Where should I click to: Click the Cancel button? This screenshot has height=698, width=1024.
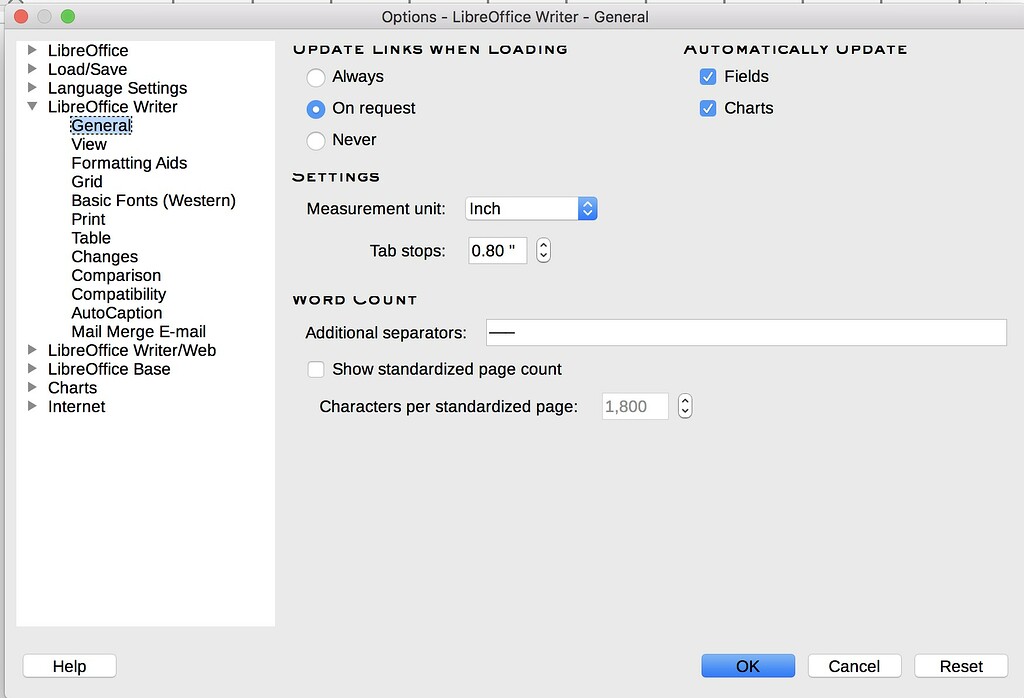[855, 666]
